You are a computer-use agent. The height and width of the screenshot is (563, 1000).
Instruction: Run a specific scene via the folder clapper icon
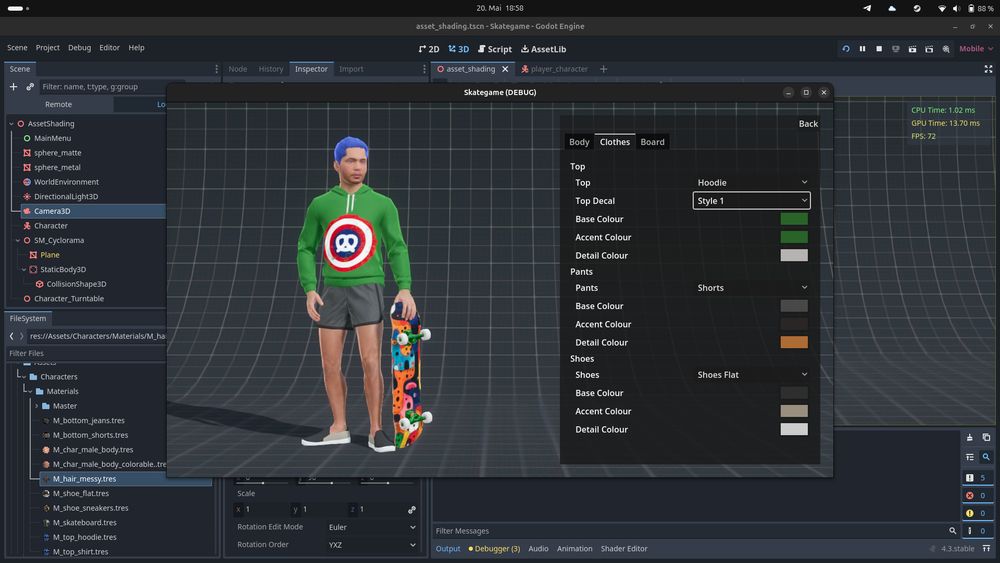click(929, 48)
